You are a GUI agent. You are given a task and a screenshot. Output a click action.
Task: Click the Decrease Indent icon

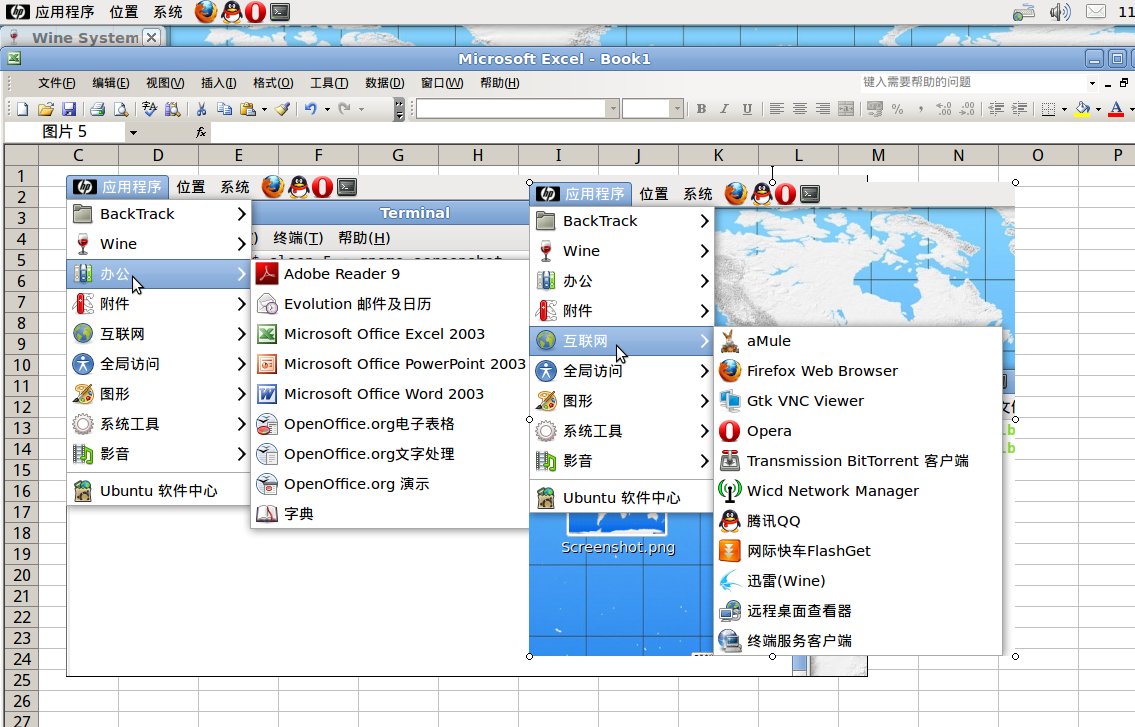pos(996,109)
